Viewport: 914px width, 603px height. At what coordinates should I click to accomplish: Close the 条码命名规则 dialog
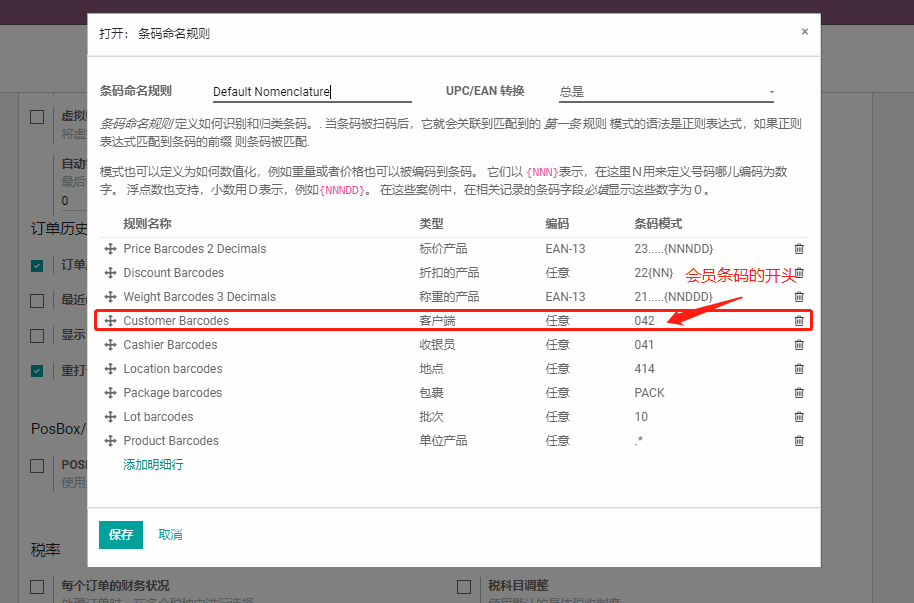pos(804,32)
